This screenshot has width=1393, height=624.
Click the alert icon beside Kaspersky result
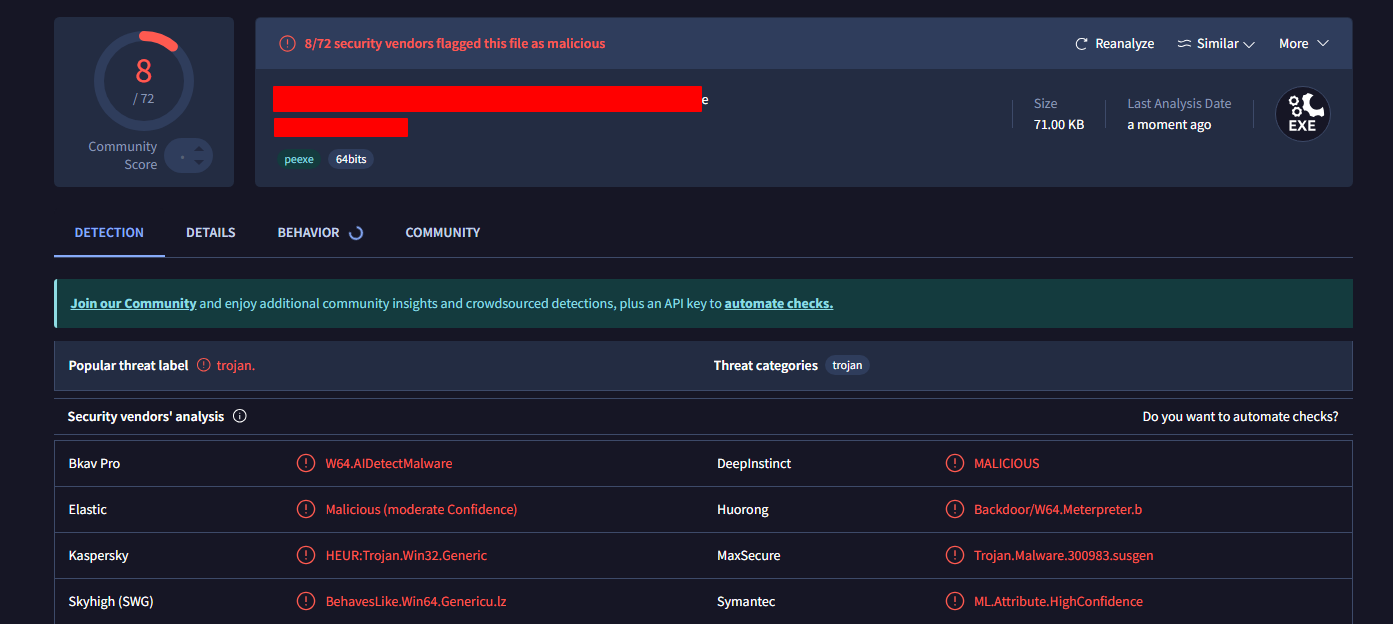tap(306, 555)
